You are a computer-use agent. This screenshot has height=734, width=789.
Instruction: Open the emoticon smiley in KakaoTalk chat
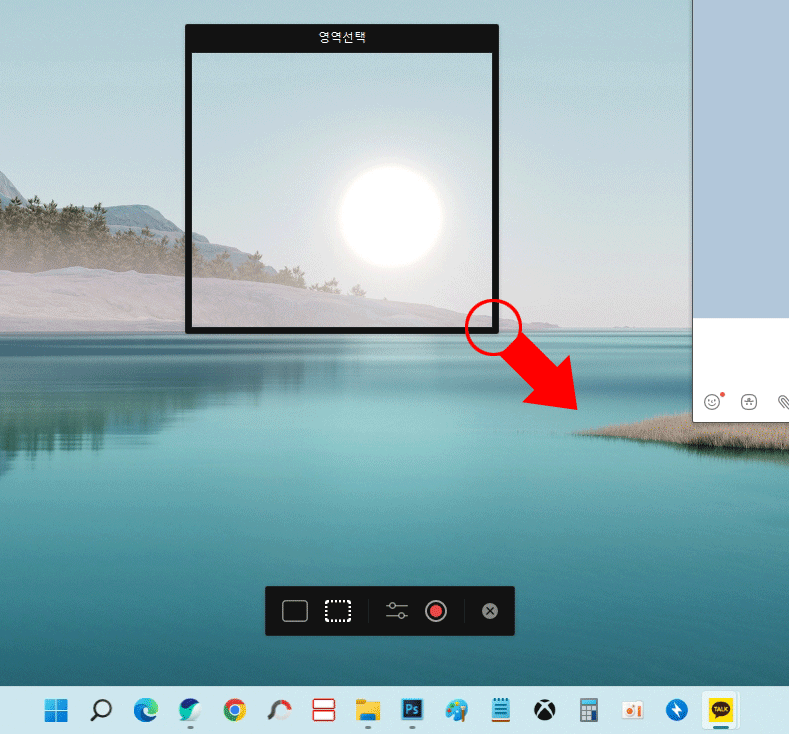(712, 402)
